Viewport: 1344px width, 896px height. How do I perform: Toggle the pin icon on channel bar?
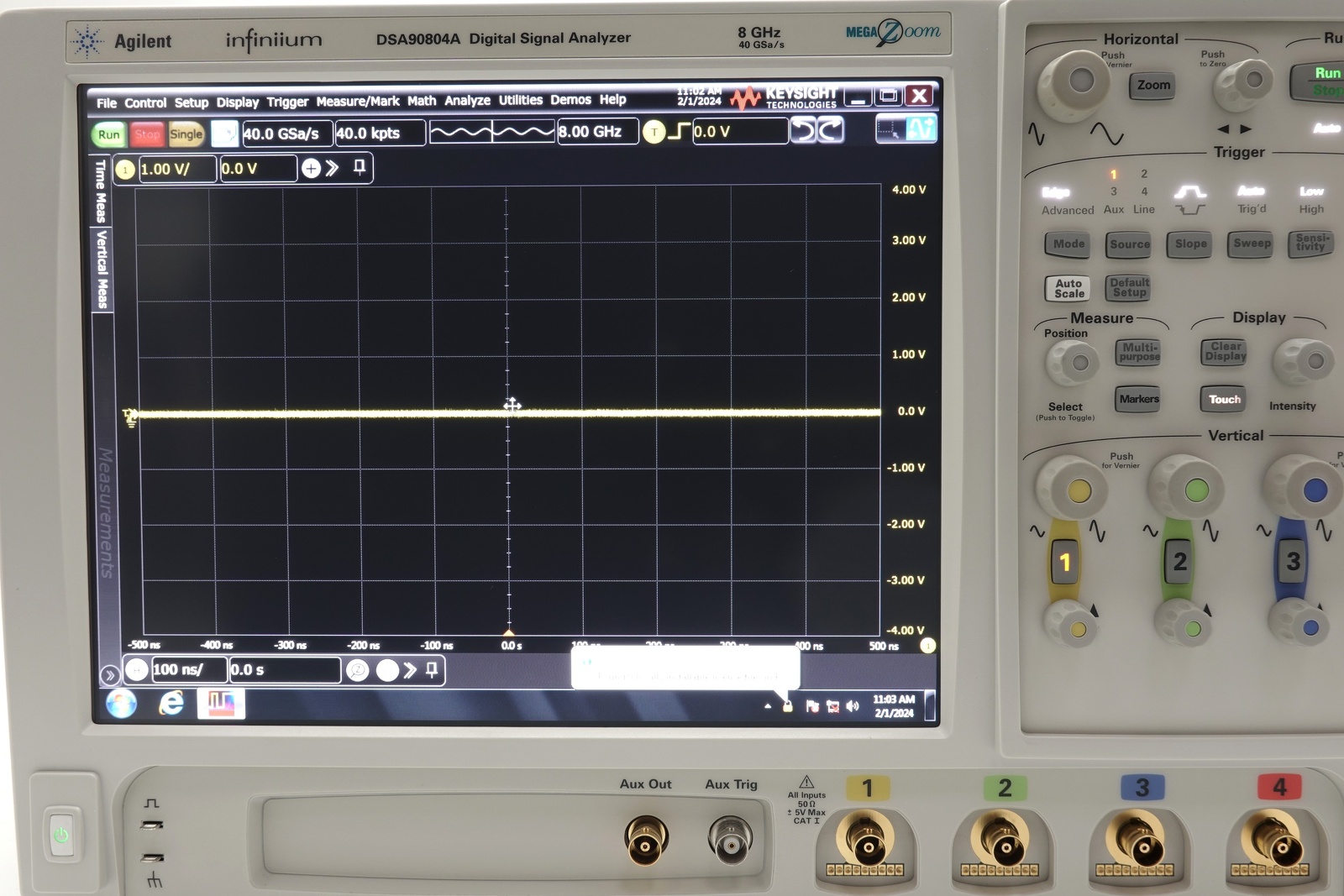pos(360,167)
